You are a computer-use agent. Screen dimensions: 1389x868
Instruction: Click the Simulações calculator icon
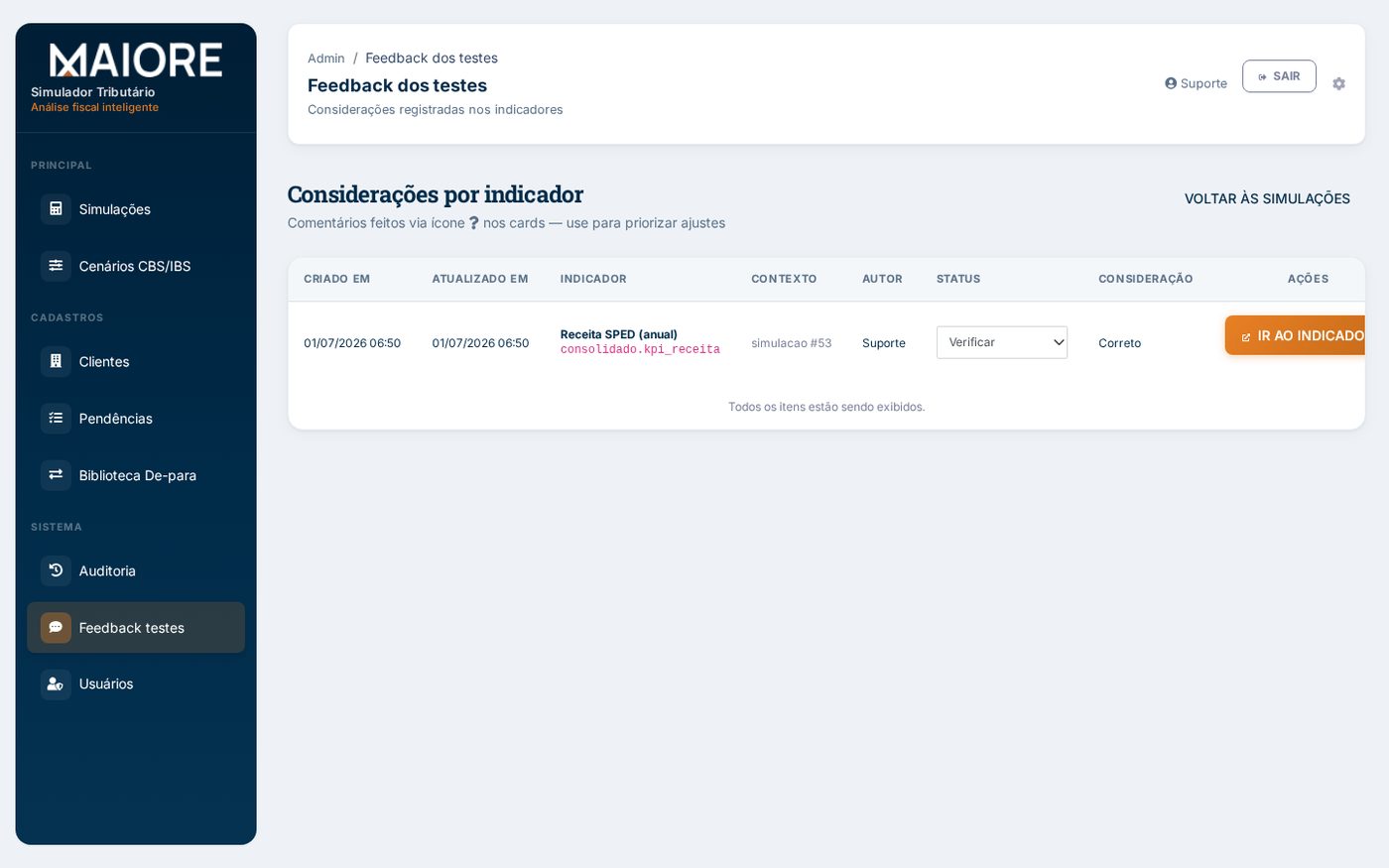(56, 209)
